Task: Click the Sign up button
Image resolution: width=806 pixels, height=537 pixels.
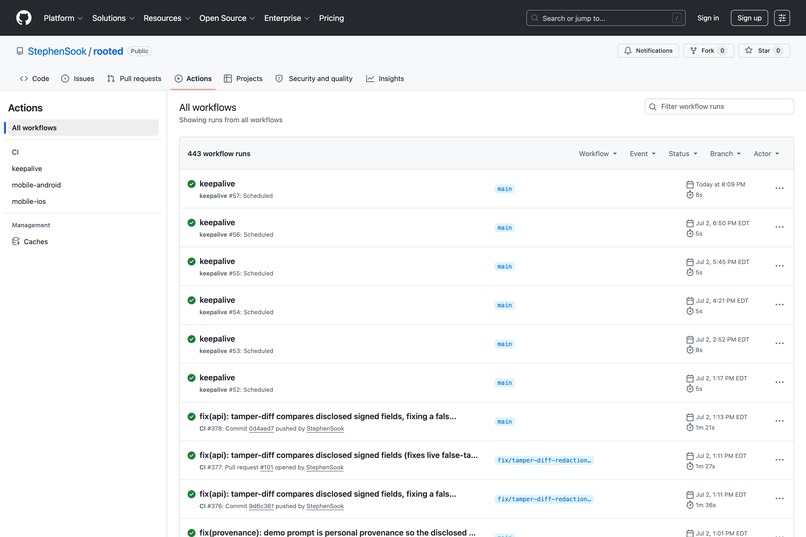Action: (x=749, y=18)
